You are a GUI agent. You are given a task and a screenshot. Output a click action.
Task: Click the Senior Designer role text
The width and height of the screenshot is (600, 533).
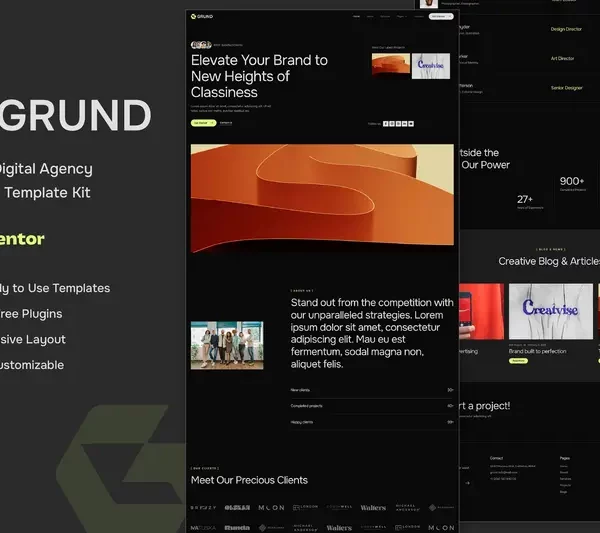click(566, 88)
